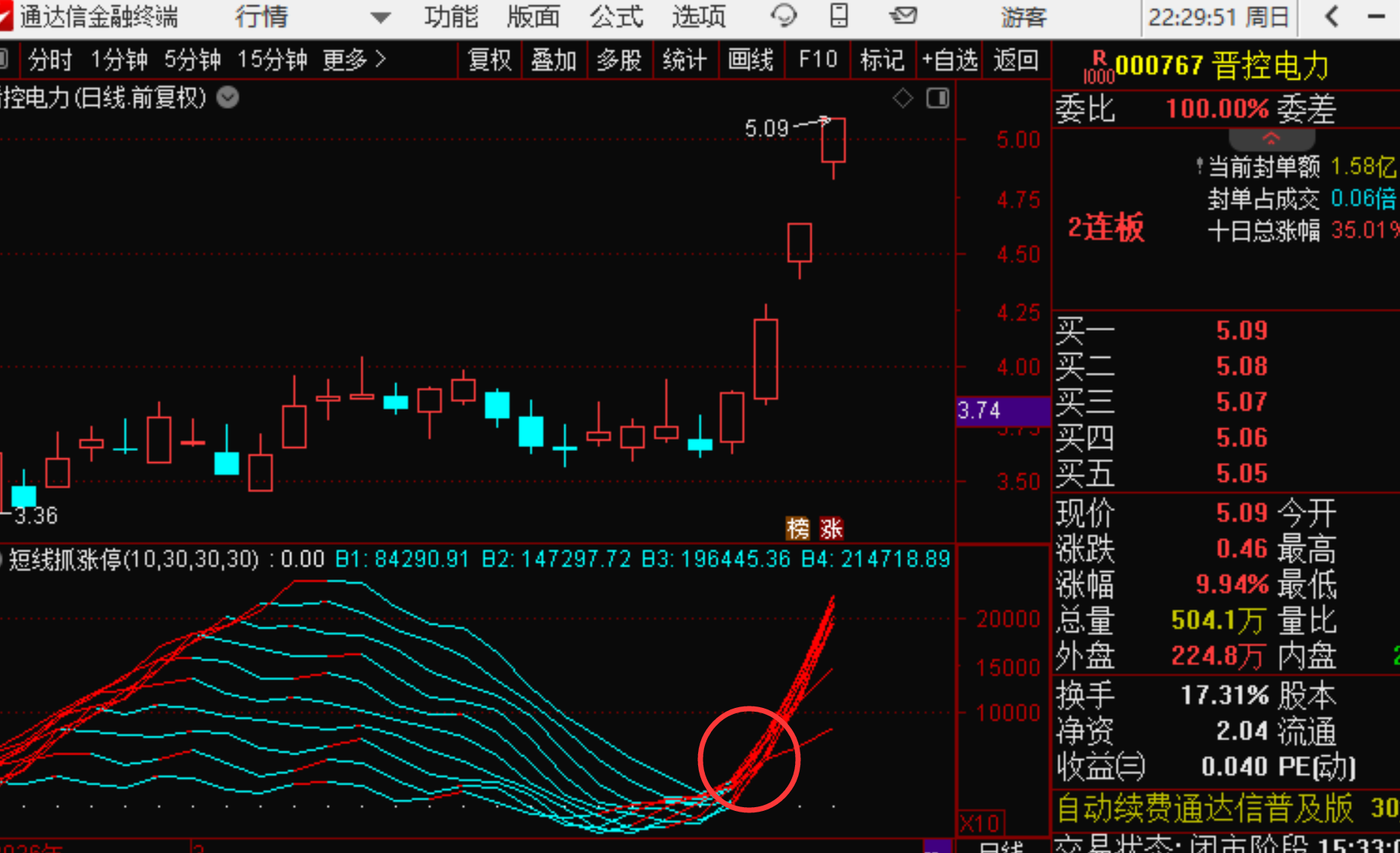Open the 公式 menu
Viewport: 1400px width, 853px height.
(616, 17)
